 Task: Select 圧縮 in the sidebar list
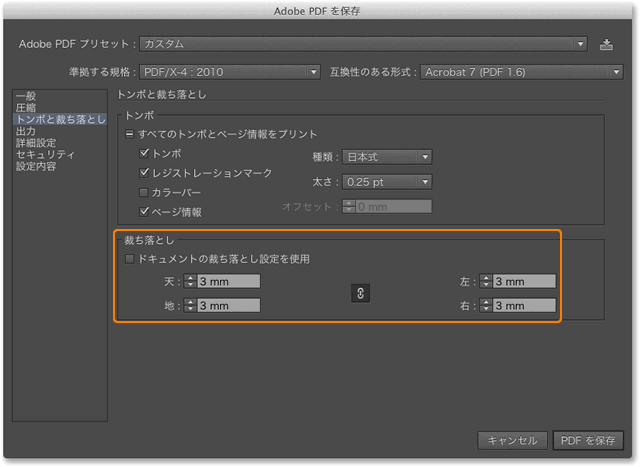(x=27, y=107)
